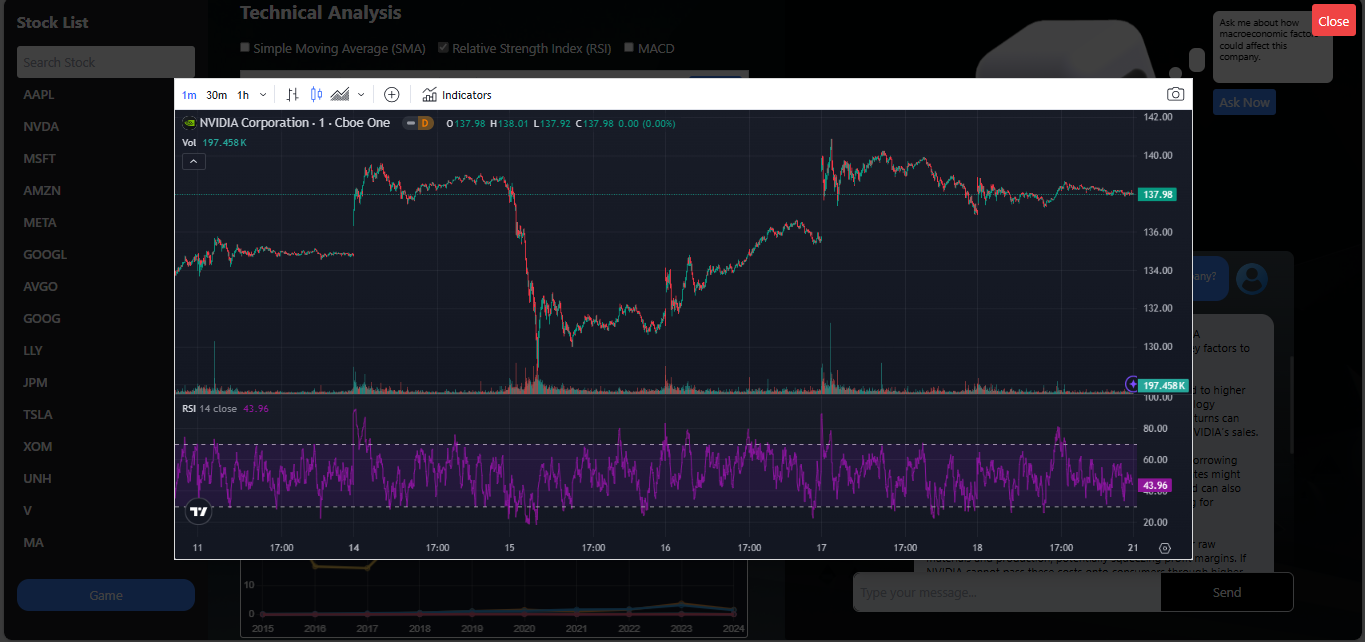Click the 137.98 current price tag
1365x642 pixels.
pyautogui.click(x=1158, y=194)
